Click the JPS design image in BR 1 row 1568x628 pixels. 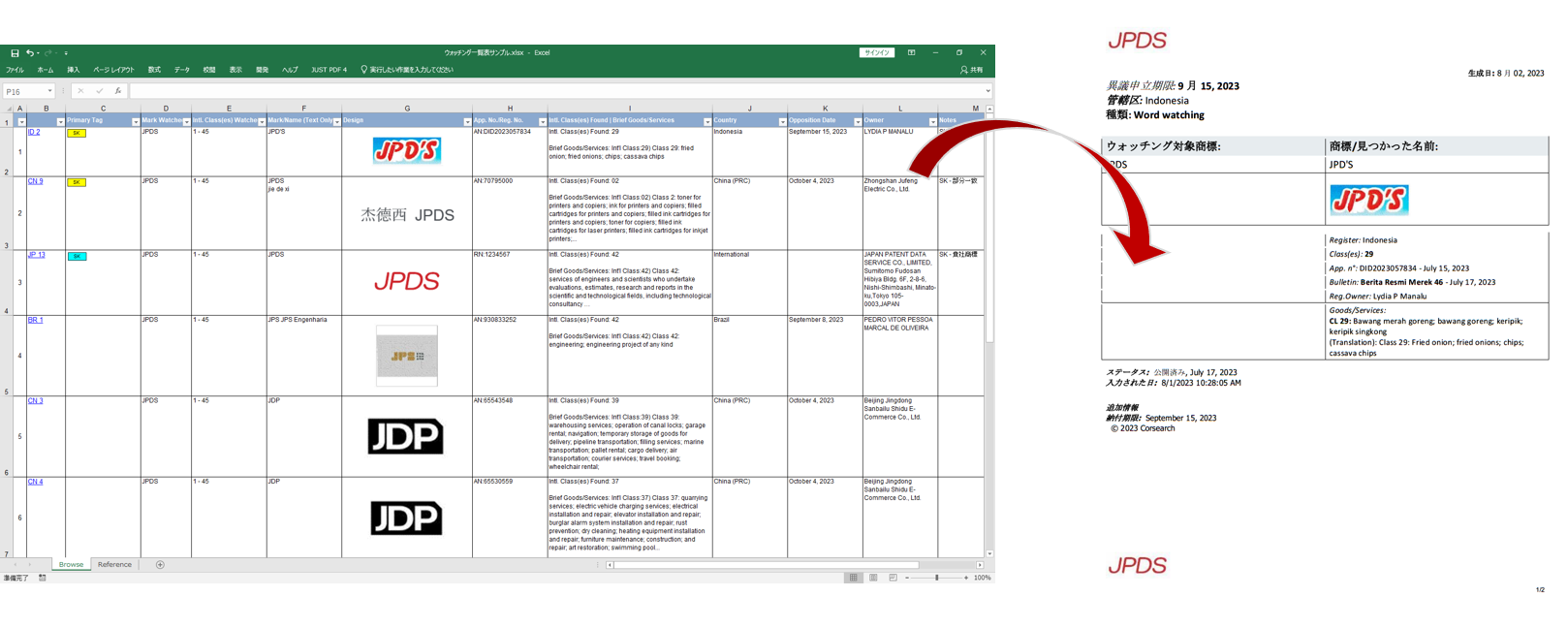pyautogui.click(x=407, y=356)
